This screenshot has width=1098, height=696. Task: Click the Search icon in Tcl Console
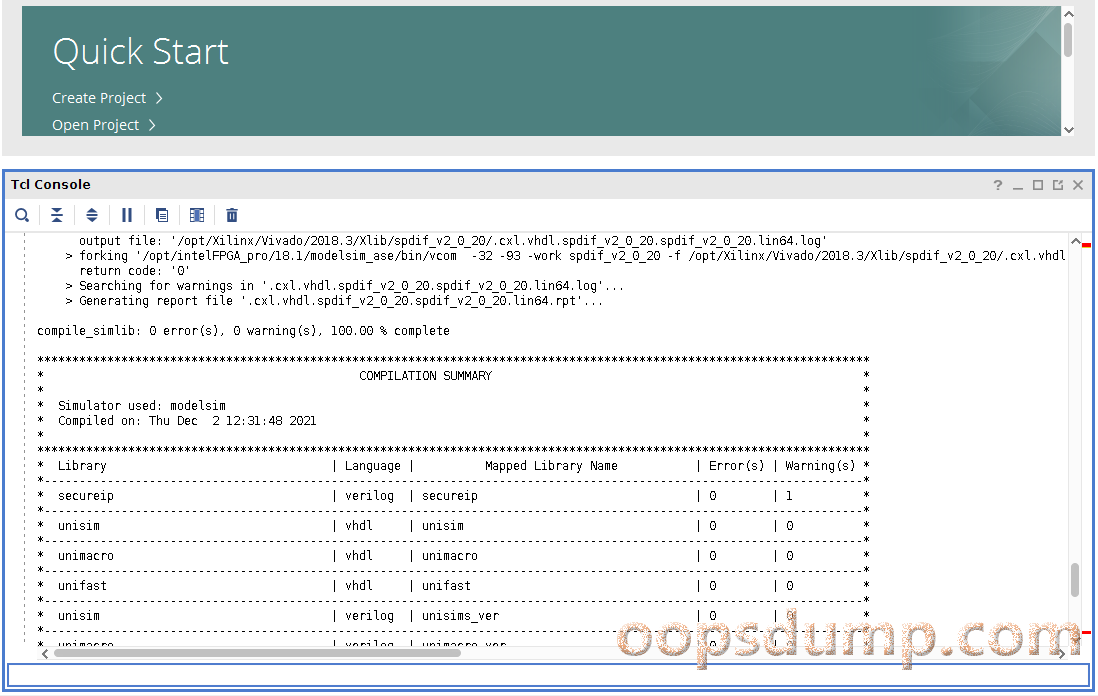[22, 215]
